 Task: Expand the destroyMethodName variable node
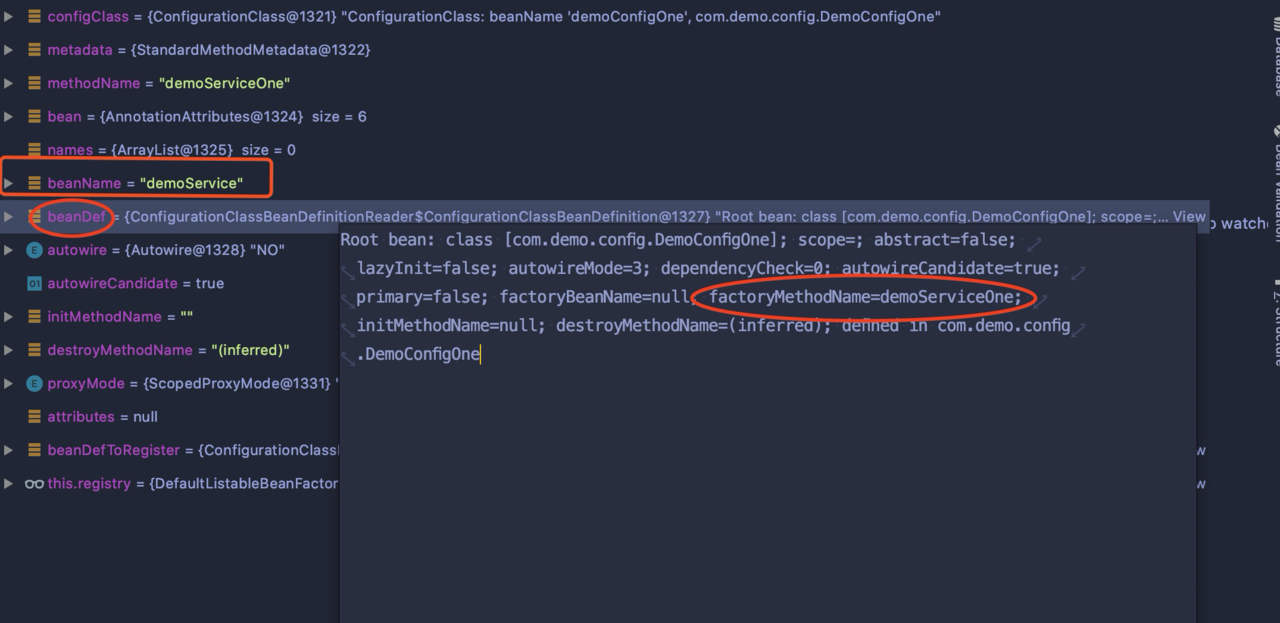pyautogui.click(x=8, y=350)
